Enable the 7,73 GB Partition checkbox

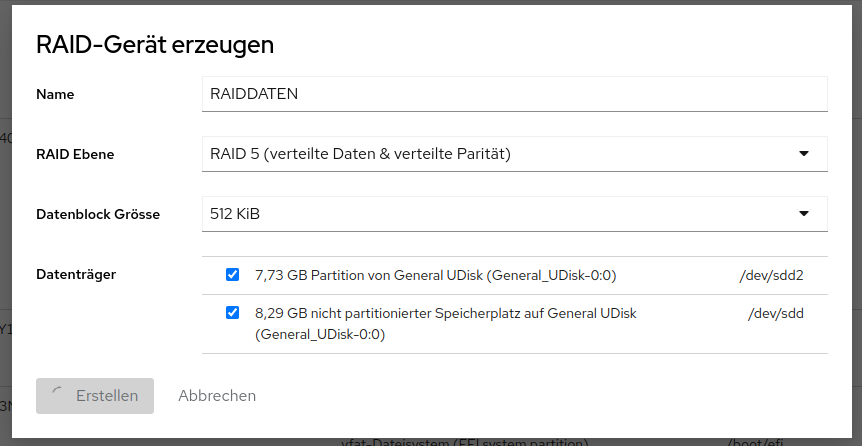point(233,274)
